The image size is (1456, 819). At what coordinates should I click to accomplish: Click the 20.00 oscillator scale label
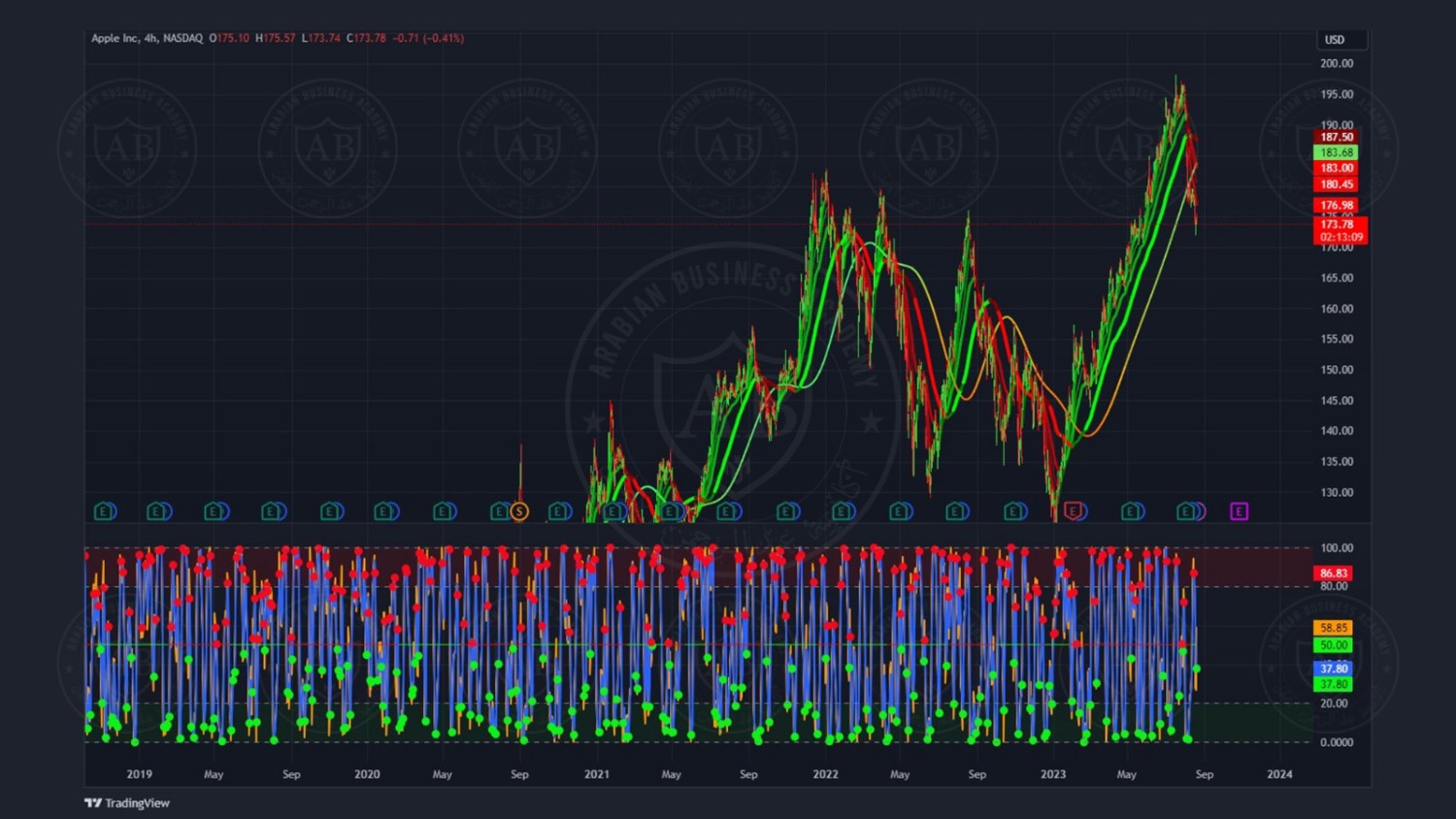[x=1334, y=704]
